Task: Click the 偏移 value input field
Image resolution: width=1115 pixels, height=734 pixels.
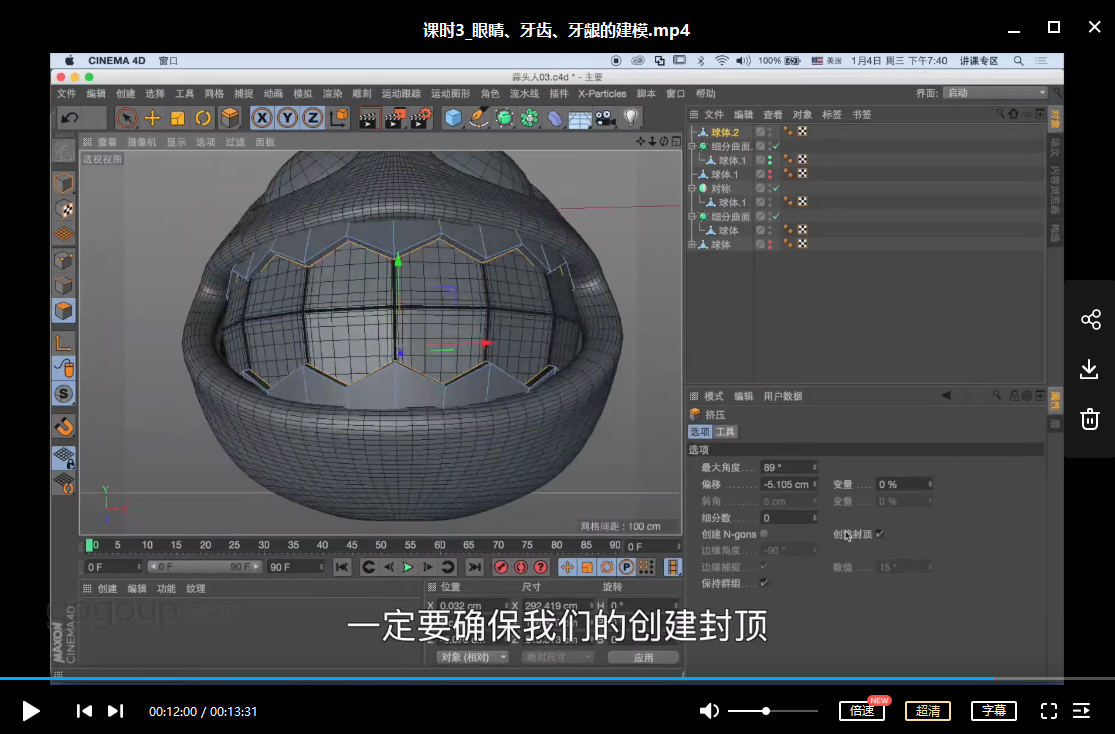Action: click(x=788, y=485)
